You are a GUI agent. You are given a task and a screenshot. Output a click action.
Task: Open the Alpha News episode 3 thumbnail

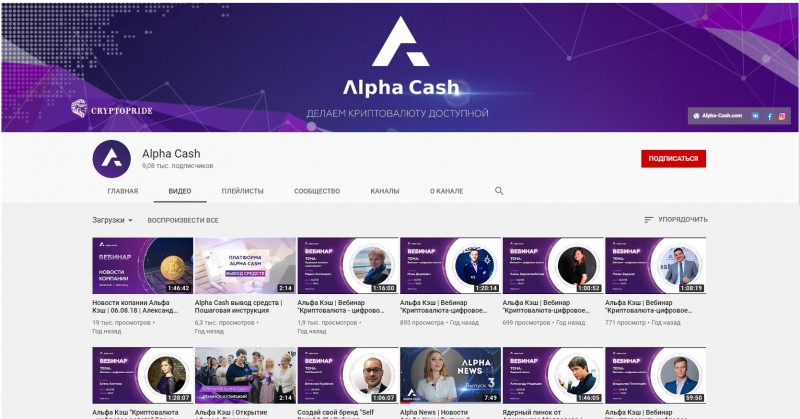[x=451, y=375]
